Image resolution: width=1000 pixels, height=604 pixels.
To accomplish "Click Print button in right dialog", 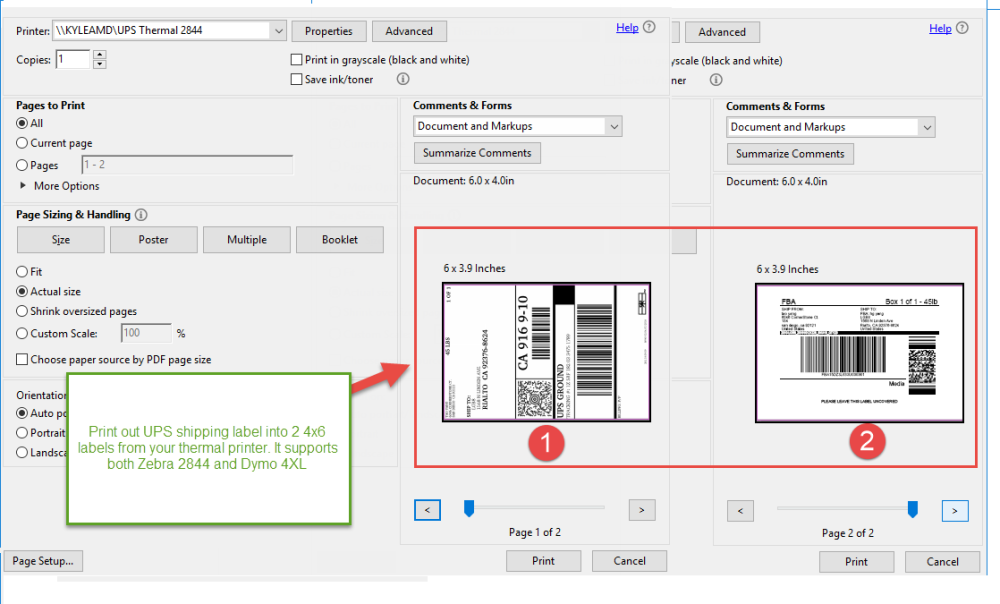I will (857, 561).
